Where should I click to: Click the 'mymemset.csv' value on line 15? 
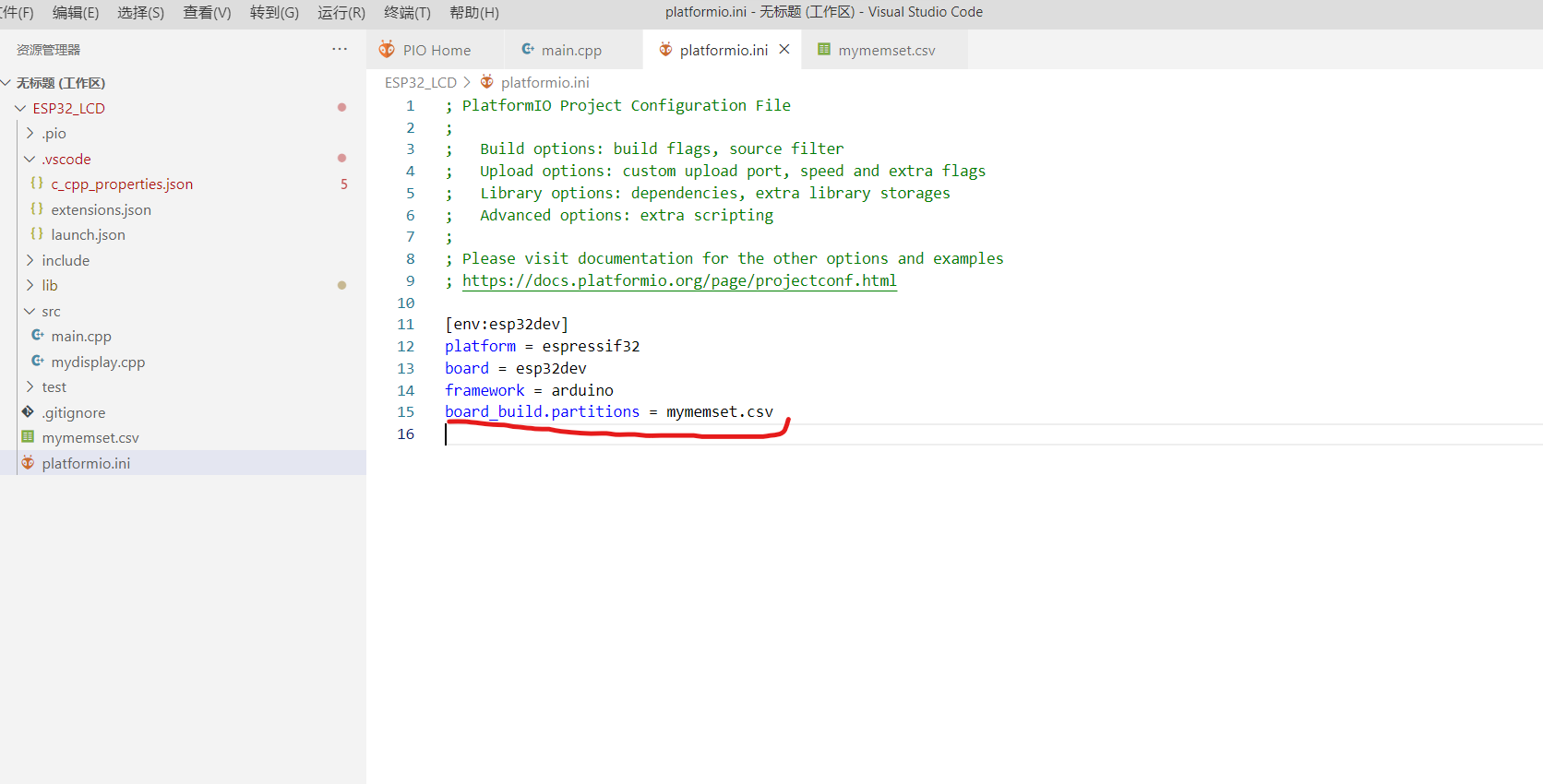click(720, 411)
